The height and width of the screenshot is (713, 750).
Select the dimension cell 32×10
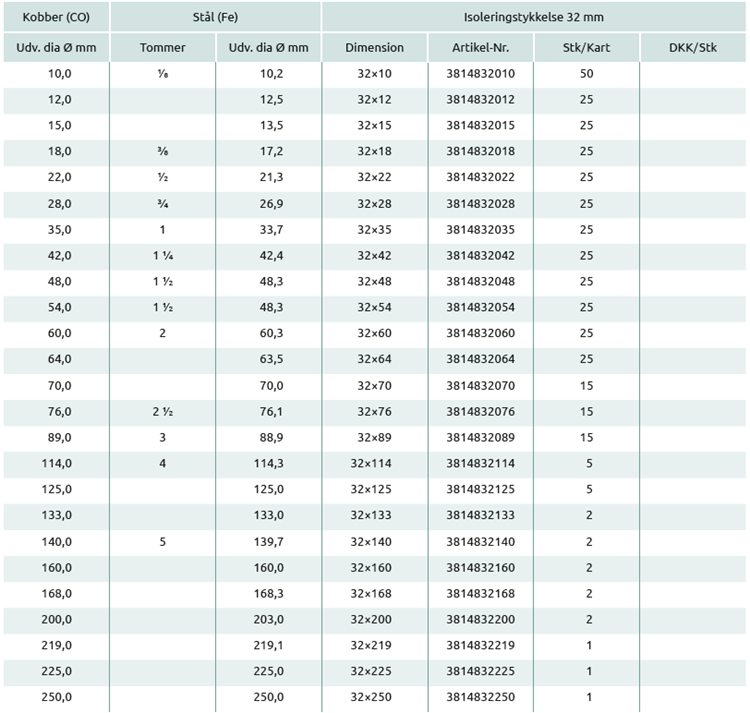375,74
